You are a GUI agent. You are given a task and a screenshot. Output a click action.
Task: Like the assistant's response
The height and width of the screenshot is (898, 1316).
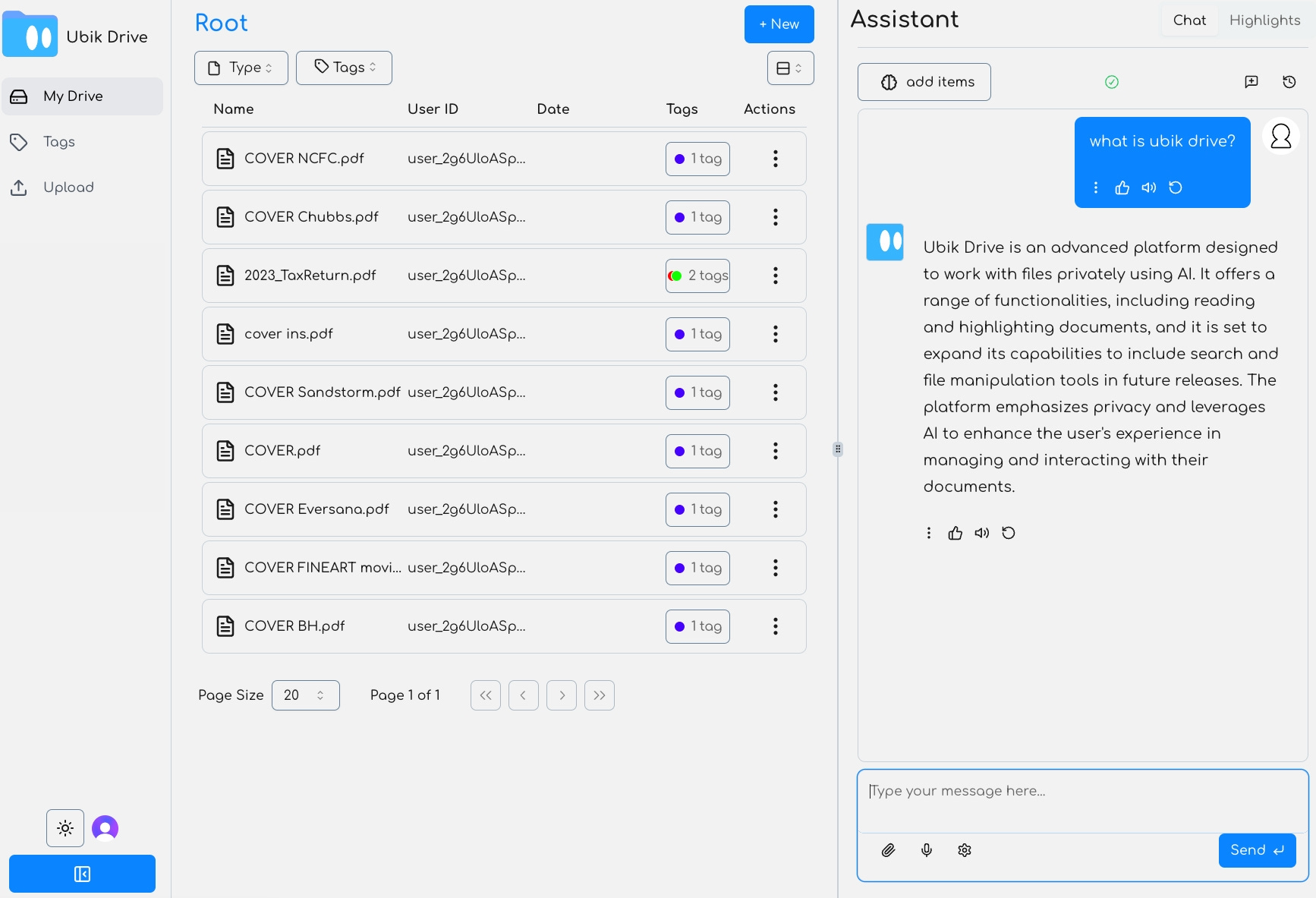pyautogui.click(x=956, y=533)
